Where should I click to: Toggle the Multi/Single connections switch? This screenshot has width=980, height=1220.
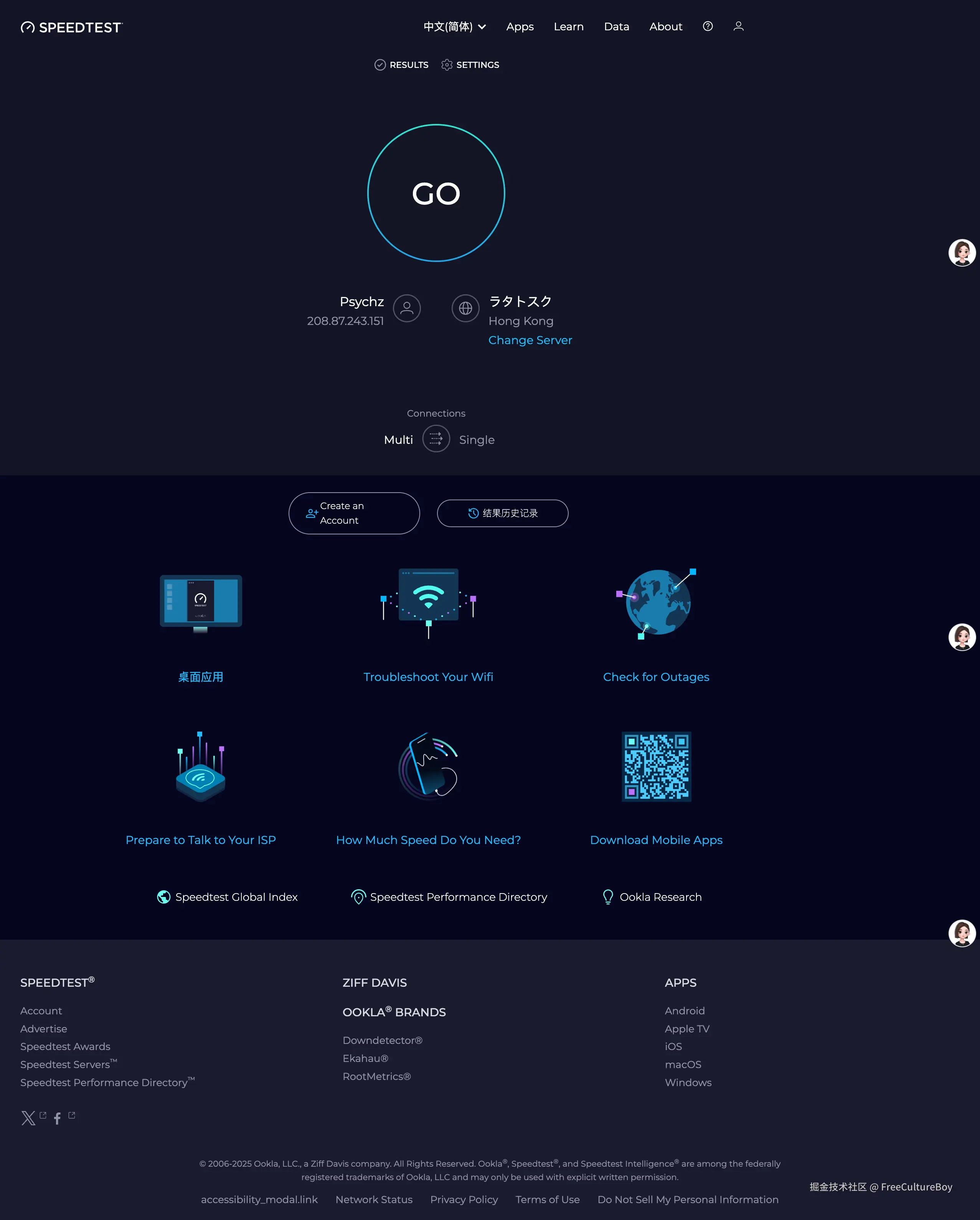[436, 439]
